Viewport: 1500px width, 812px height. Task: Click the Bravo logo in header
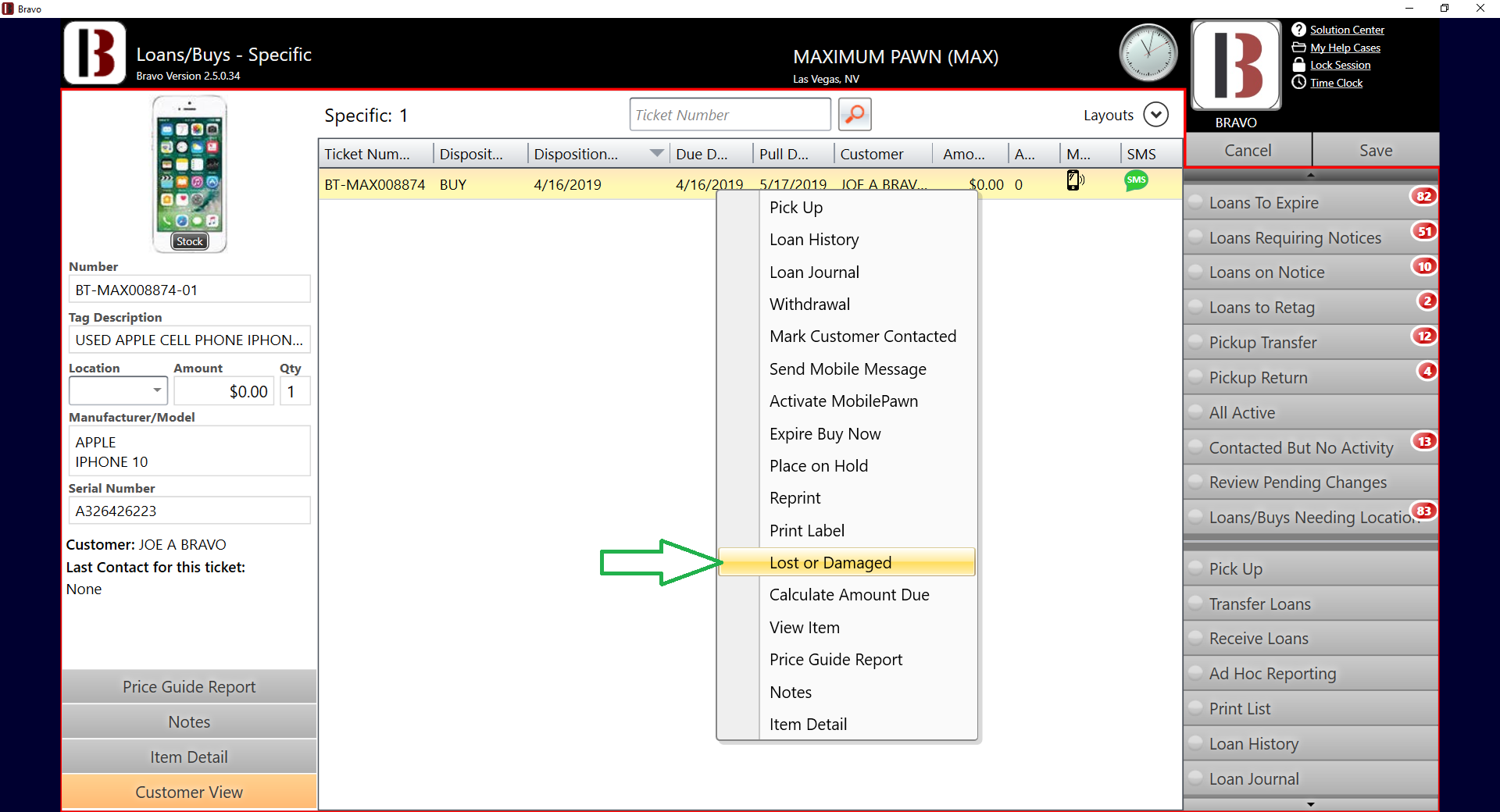[x=95, y=53]
